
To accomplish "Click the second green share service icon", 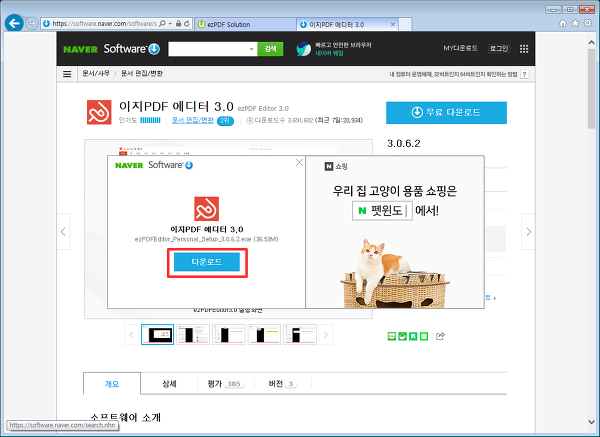I will [403, 336].
